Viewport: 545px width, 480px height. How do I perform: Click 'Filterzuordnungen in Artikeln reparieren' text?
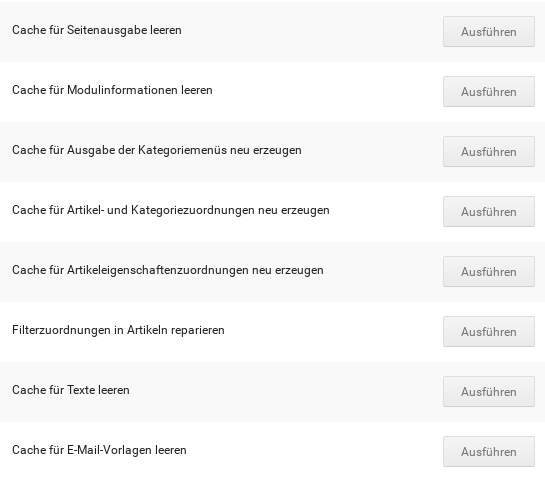point(118,330)
